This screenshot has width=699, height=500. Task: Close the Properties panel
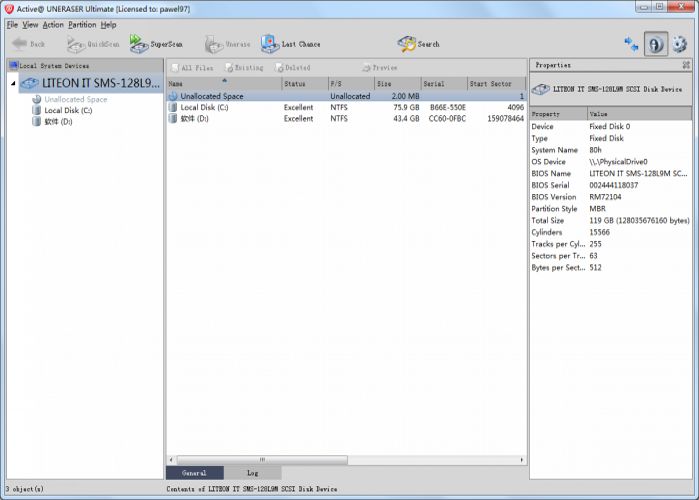[686, 65]
